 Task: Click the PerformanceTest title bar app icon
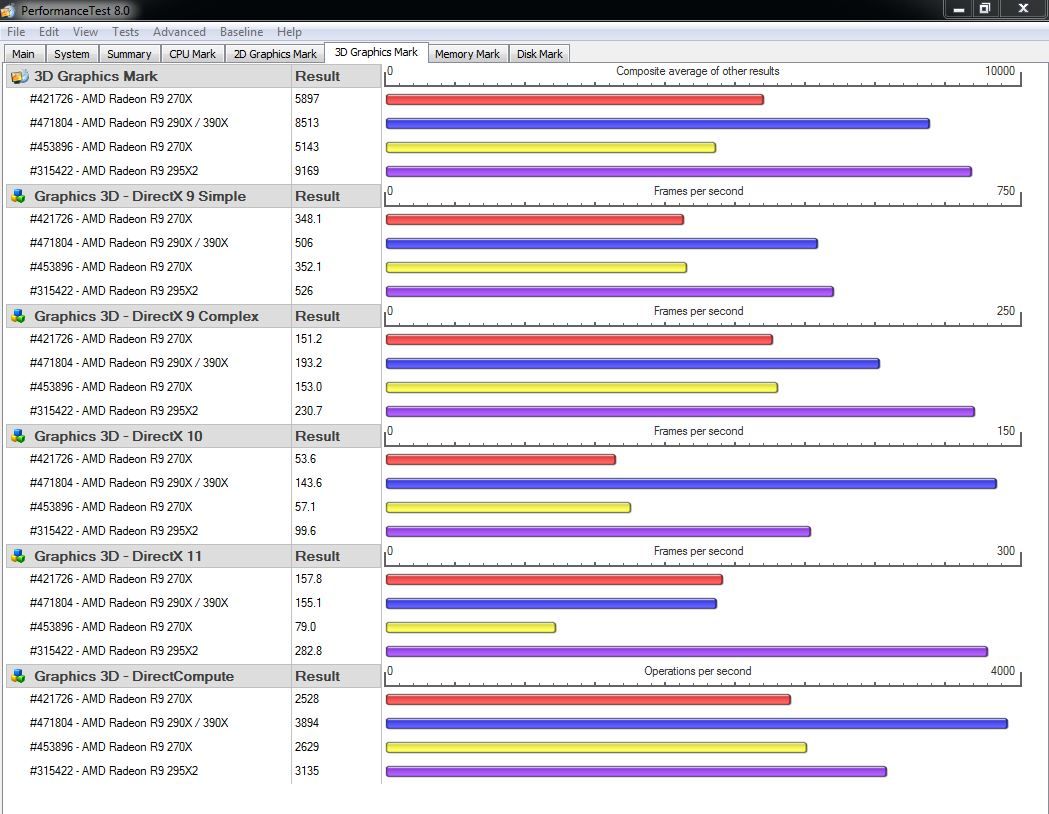[8, 10]
